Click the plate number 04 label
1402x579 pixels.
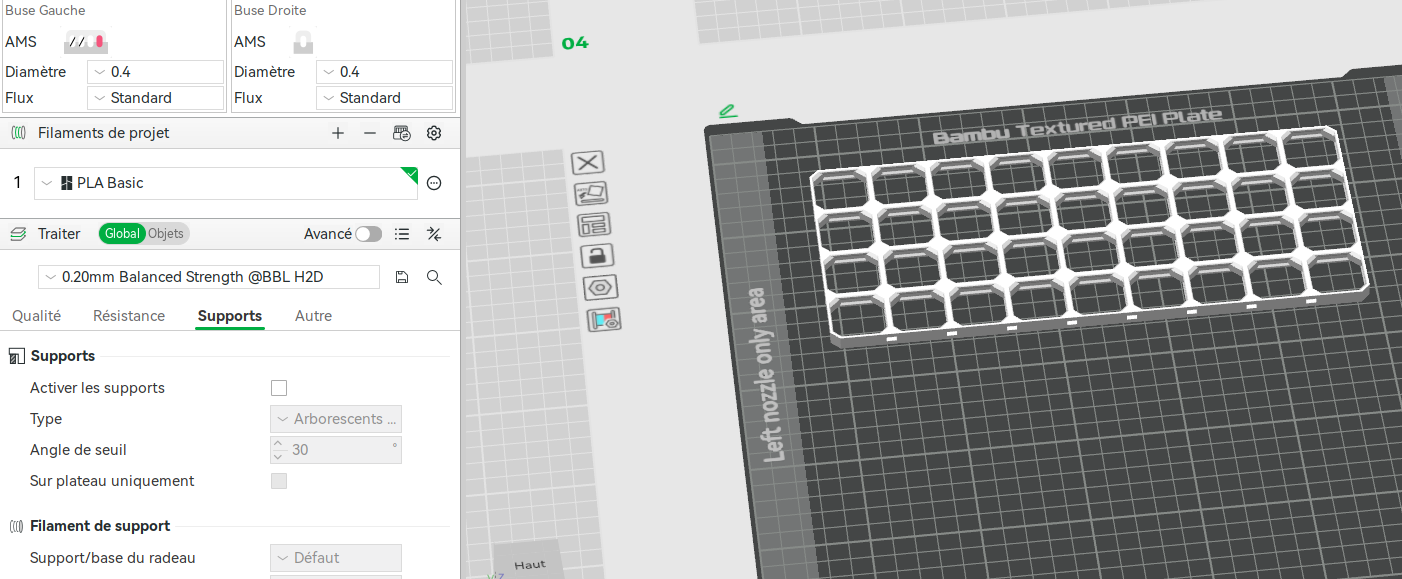(x=575, y=43)
